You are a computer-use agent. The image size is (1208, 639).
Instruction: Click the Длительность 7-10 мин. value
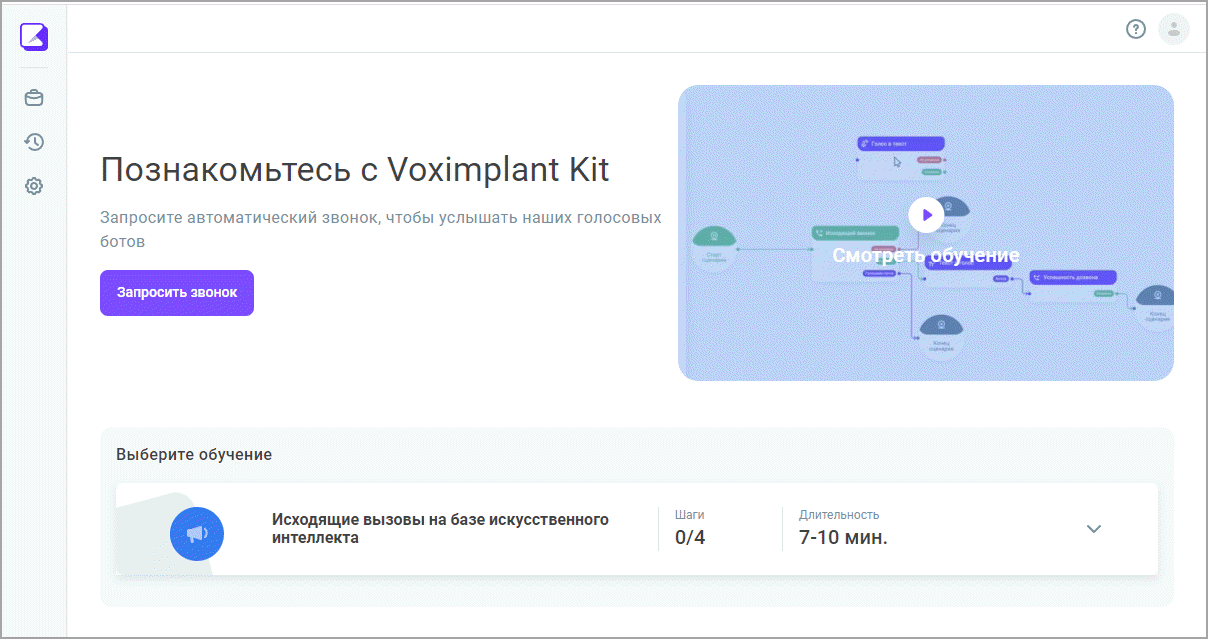(843, 537)
